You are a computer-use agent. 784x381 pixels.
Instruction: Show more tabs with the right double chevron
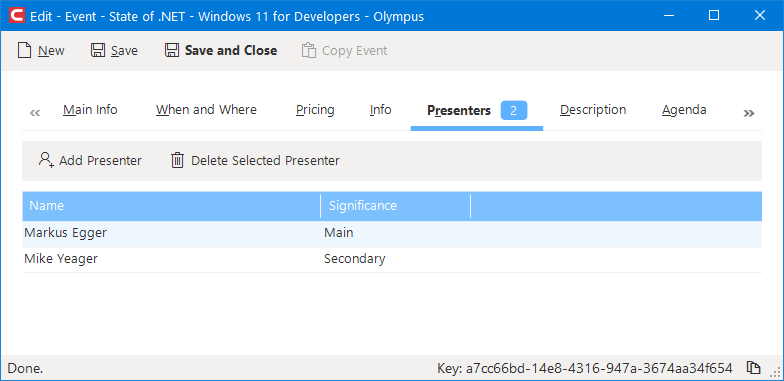(748, 113)
